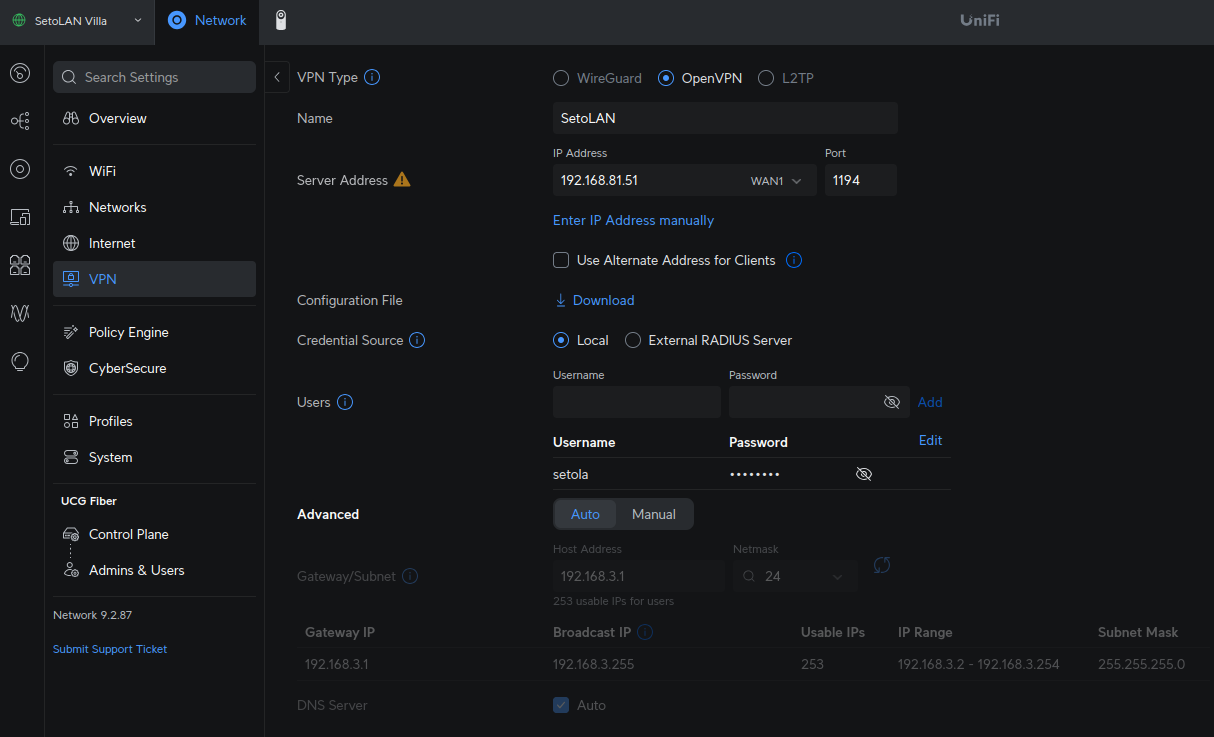This screenshot has height=737, width=1214.
Task: Open VPN settings
Action: [154, 279]
